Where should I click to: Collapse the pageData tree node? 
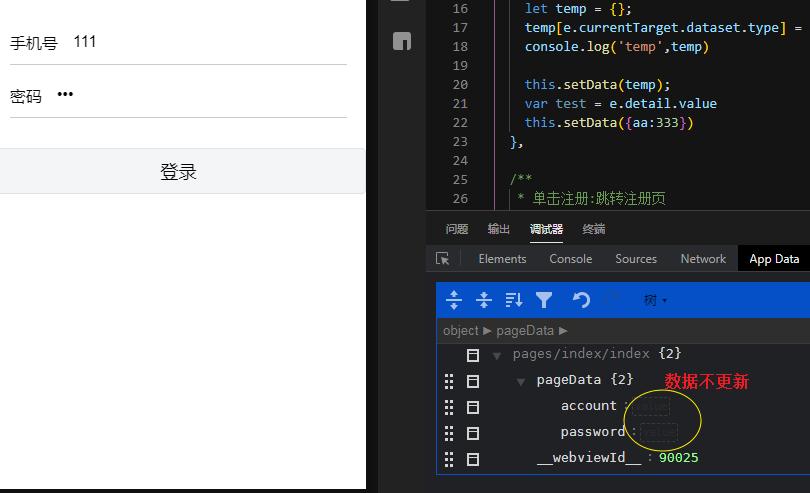click(x=521, y=381)
